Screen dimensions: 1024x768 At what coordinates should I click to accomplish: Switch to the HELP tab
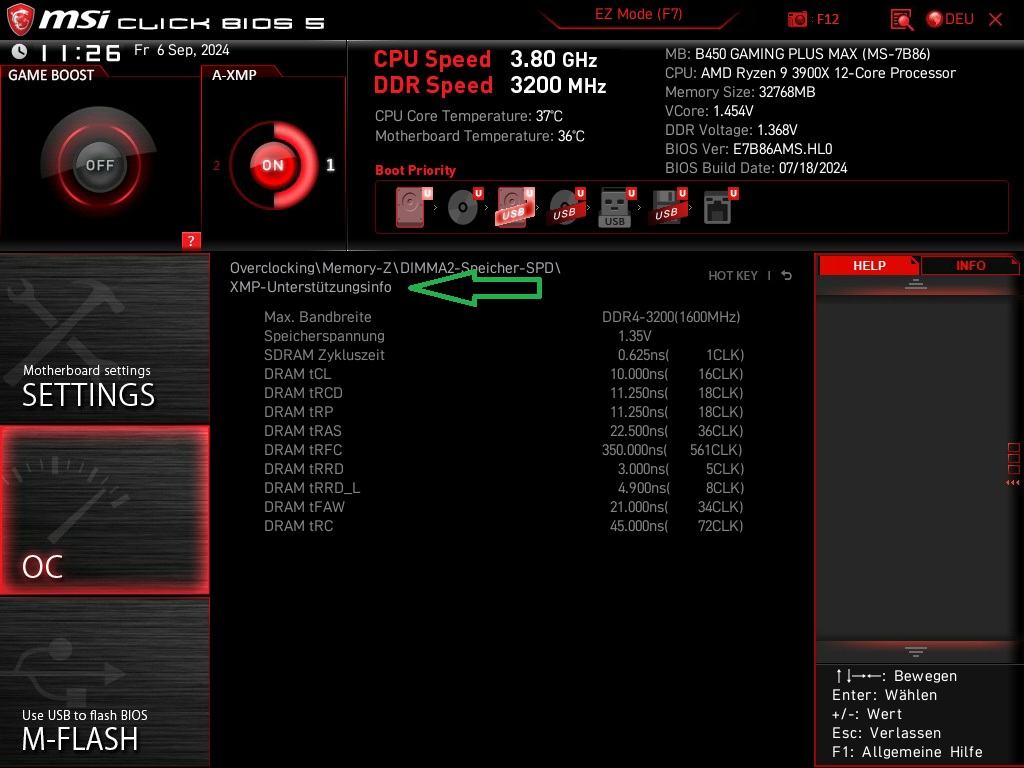tap(869, 265)
